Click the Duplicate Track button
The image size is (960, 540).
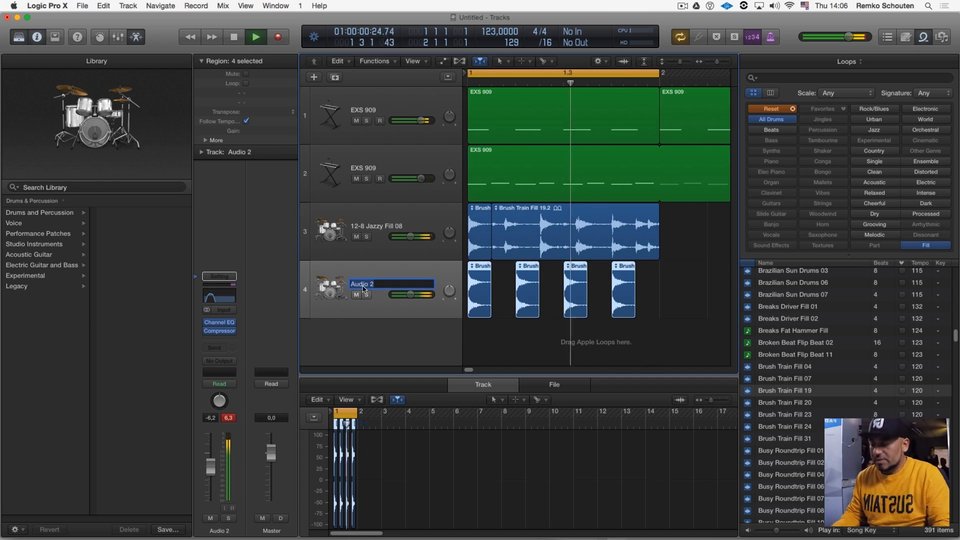pos(335,77)
